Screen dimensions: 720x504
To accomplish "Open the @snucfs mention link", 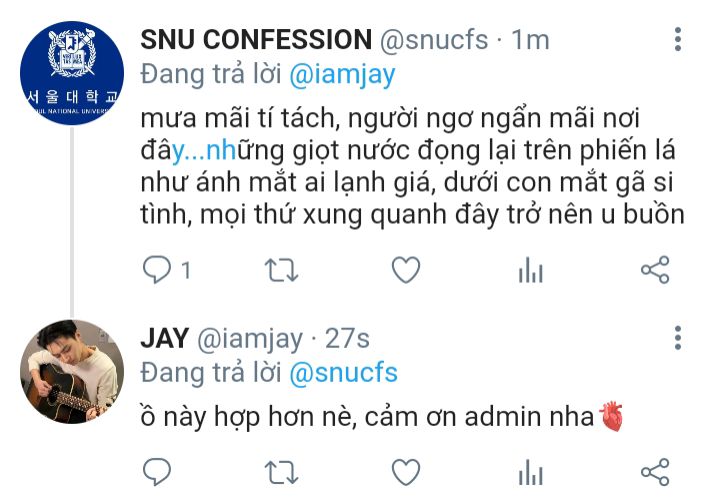I will [x=343, y=373].
